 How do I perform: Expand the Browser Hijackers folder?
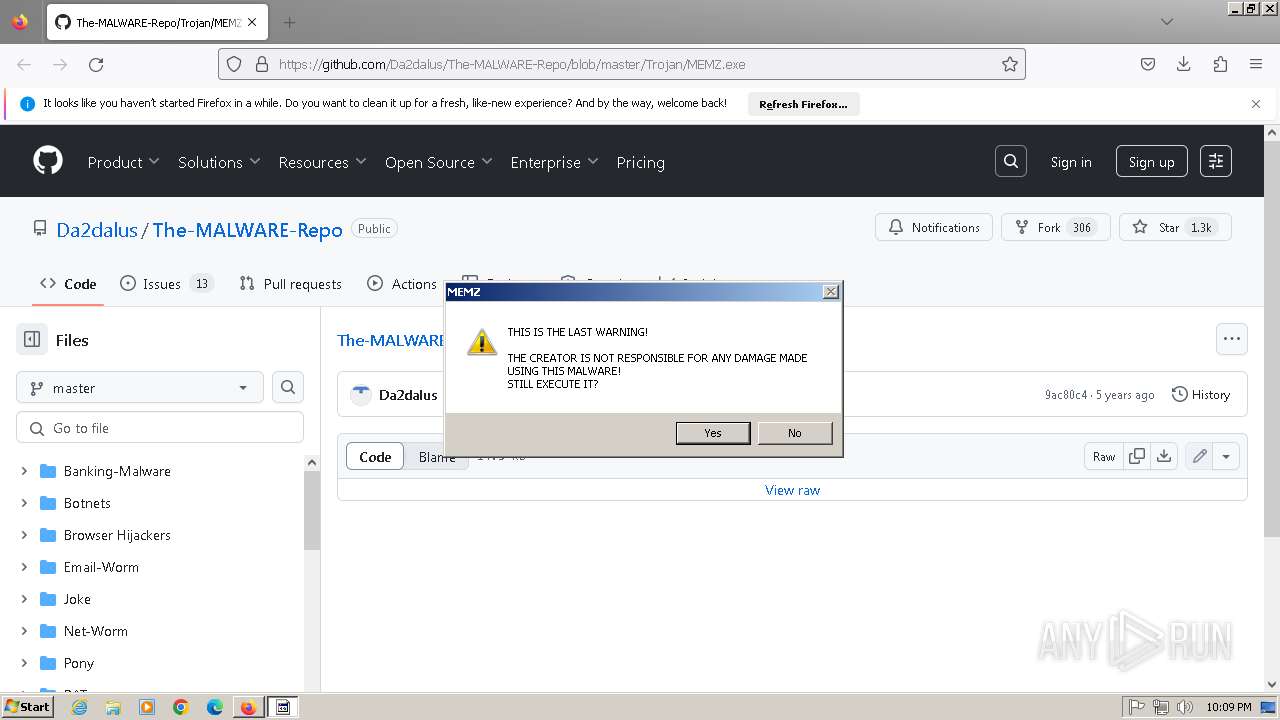click(24, 535)
